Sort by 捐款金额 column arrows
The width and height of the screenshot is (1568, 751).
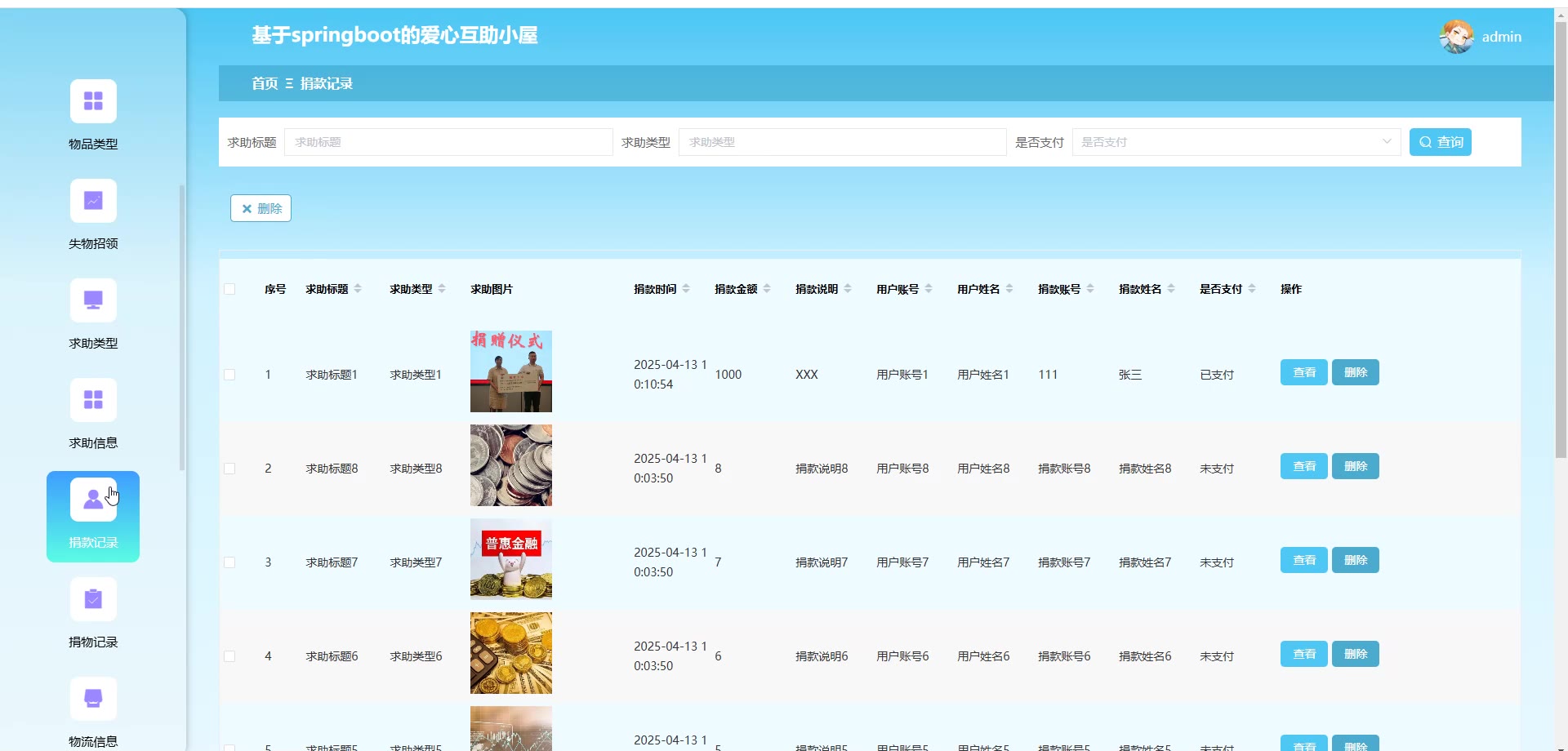pos(767,289)
